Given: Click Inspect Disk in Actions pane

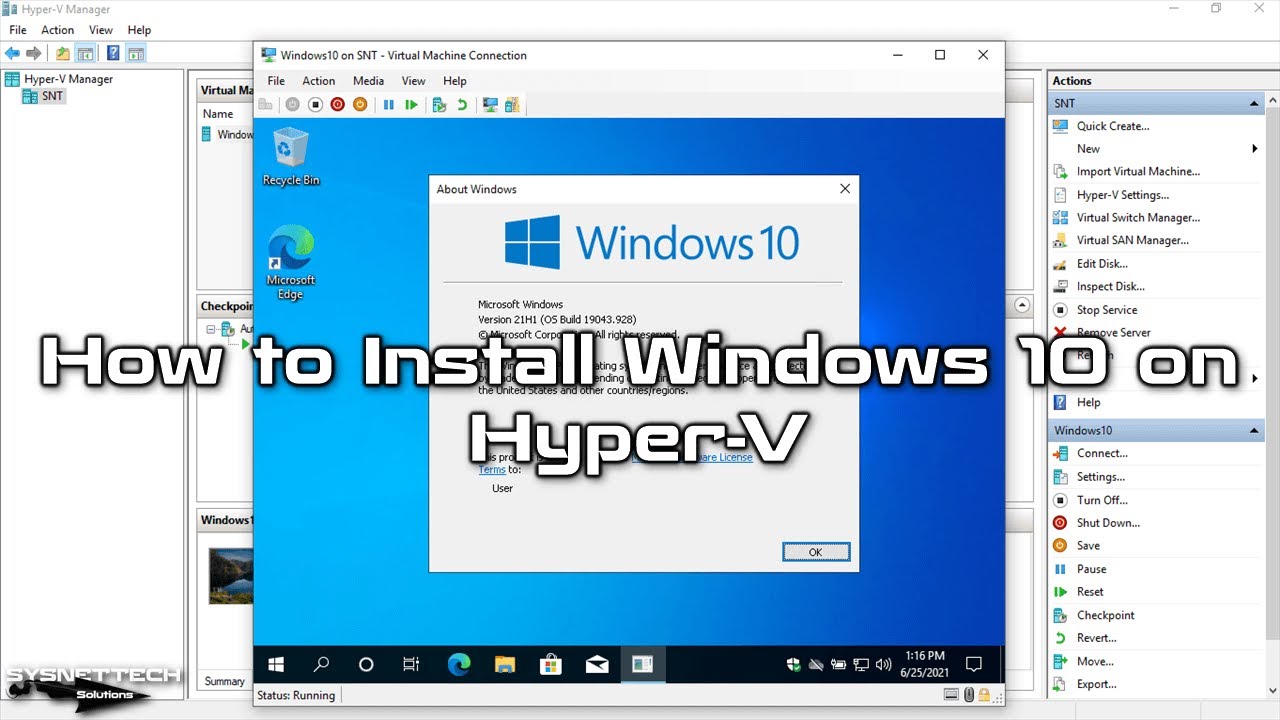Looking at the screenshot, I should 1110,287.
